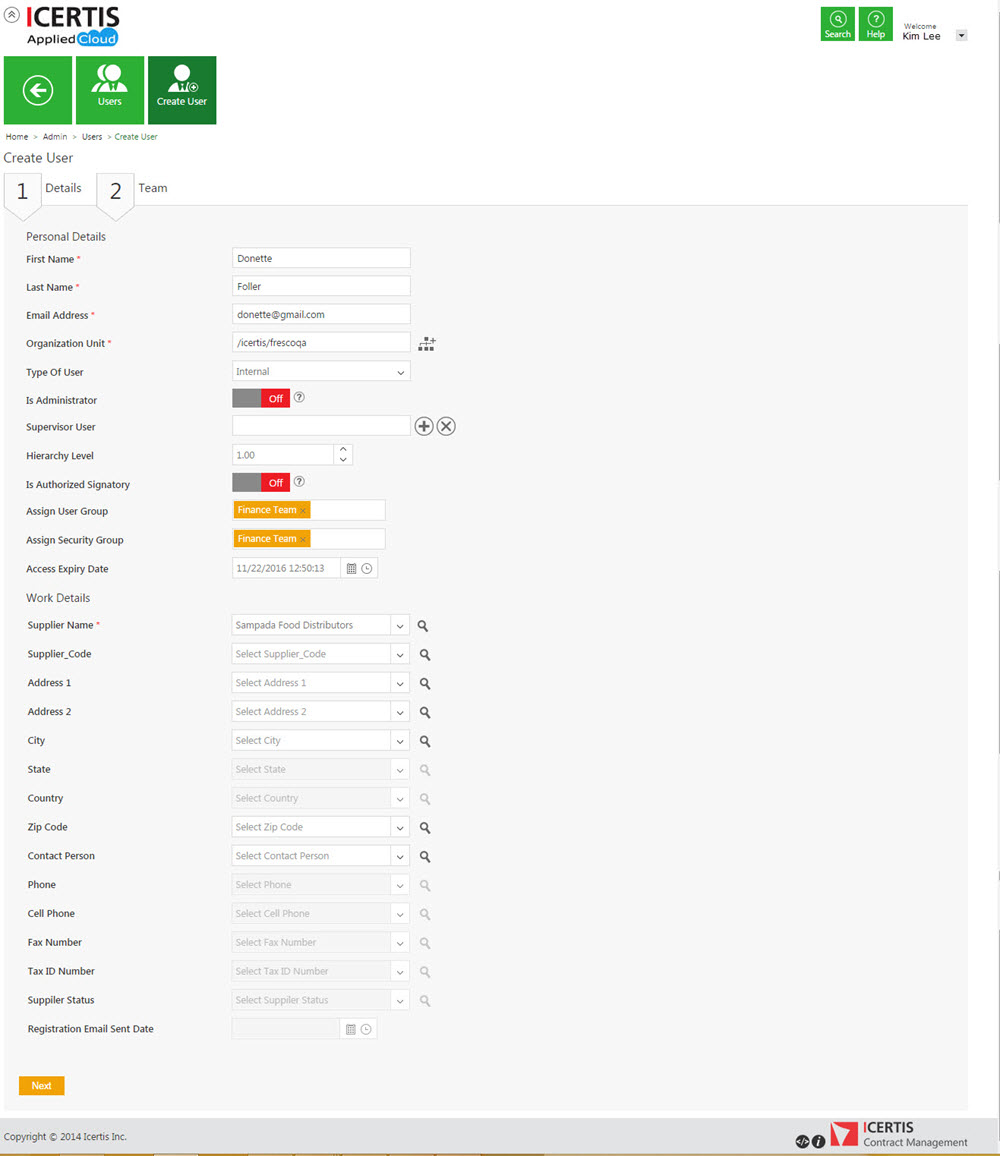Viewport: 1000px width, 1156px height.
Task: Select the Details step tab
Action: tap(63, 188)
